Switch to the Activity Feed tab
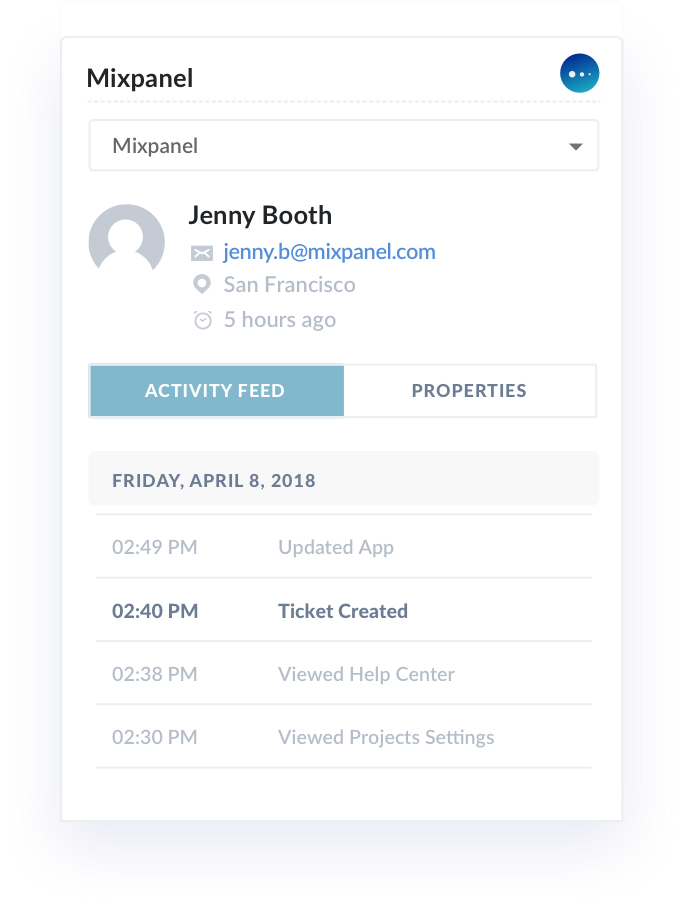 (215, 391)
